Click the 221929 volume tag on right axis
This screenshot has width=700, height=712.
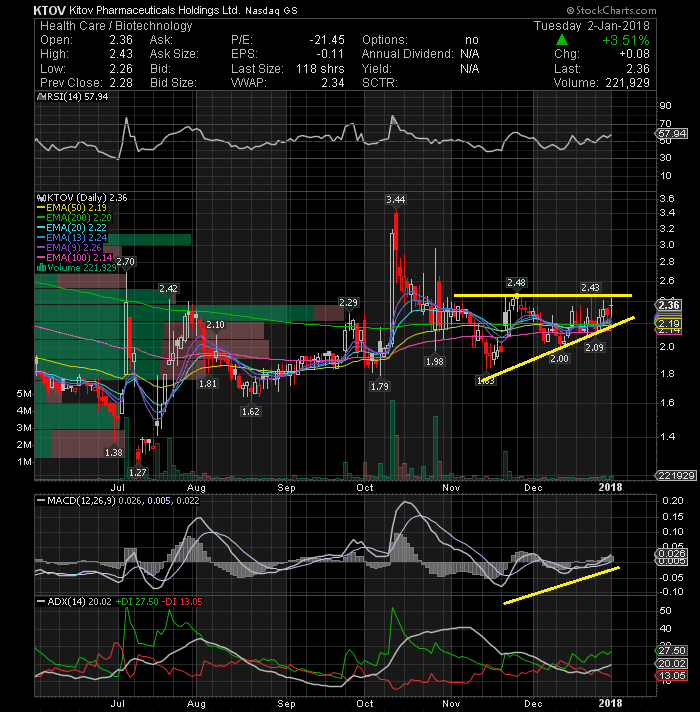point(676,475)
